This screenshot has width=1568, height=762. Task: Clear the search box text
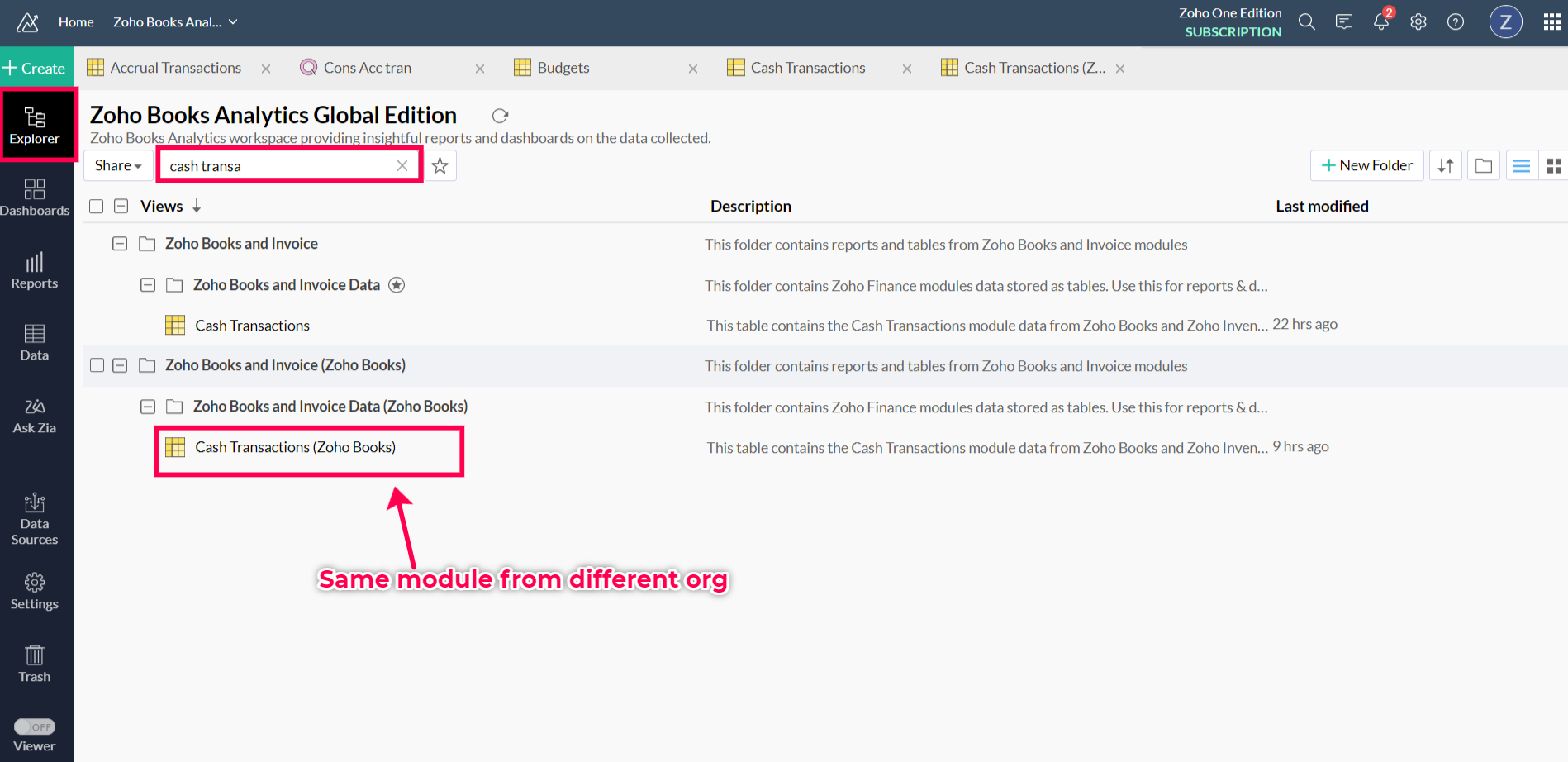pos(402,165)
